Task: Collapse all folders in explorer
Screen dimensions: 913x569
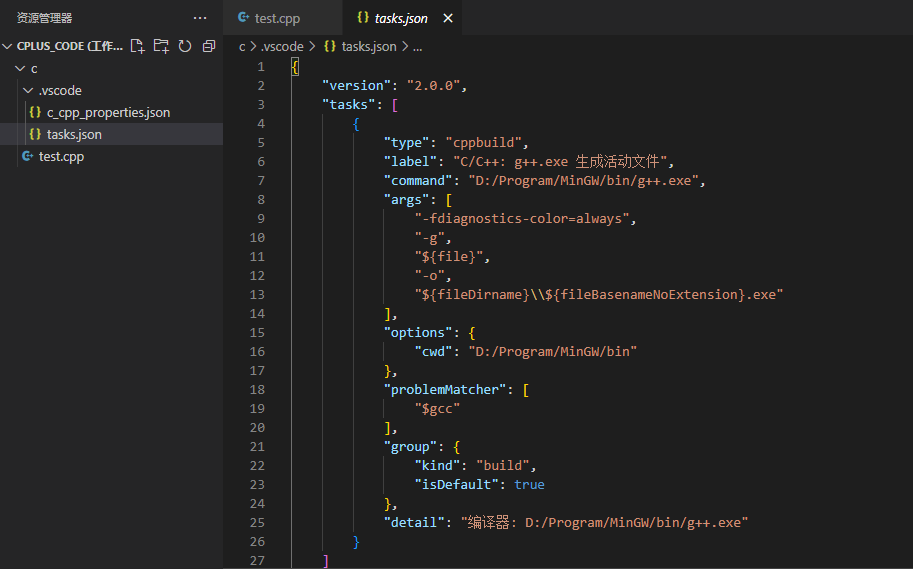Action: coord(208,46)
